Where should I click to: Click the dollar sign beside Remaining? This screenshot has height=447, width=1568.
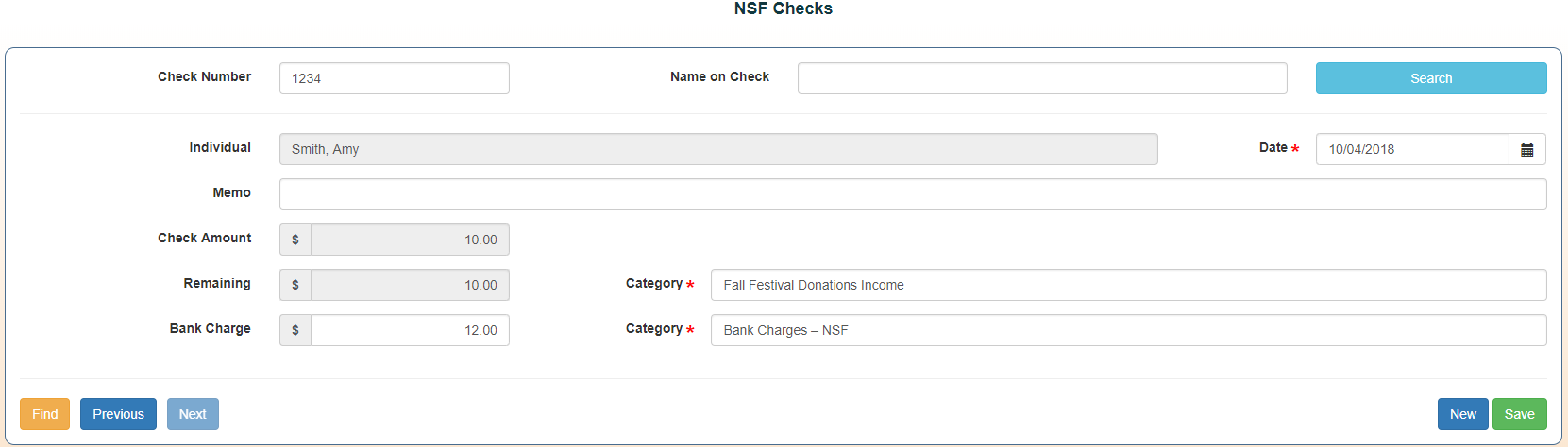[295, 285]
